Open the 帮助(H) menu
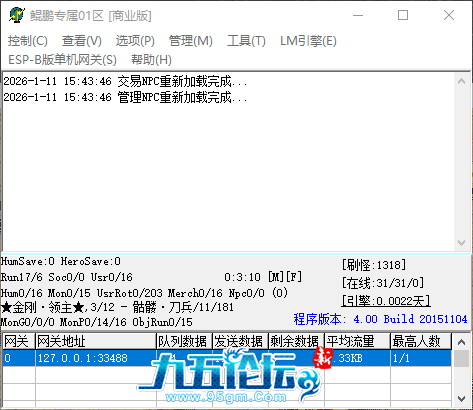This screenshot has height=410, width=473. tap(151, 60)
